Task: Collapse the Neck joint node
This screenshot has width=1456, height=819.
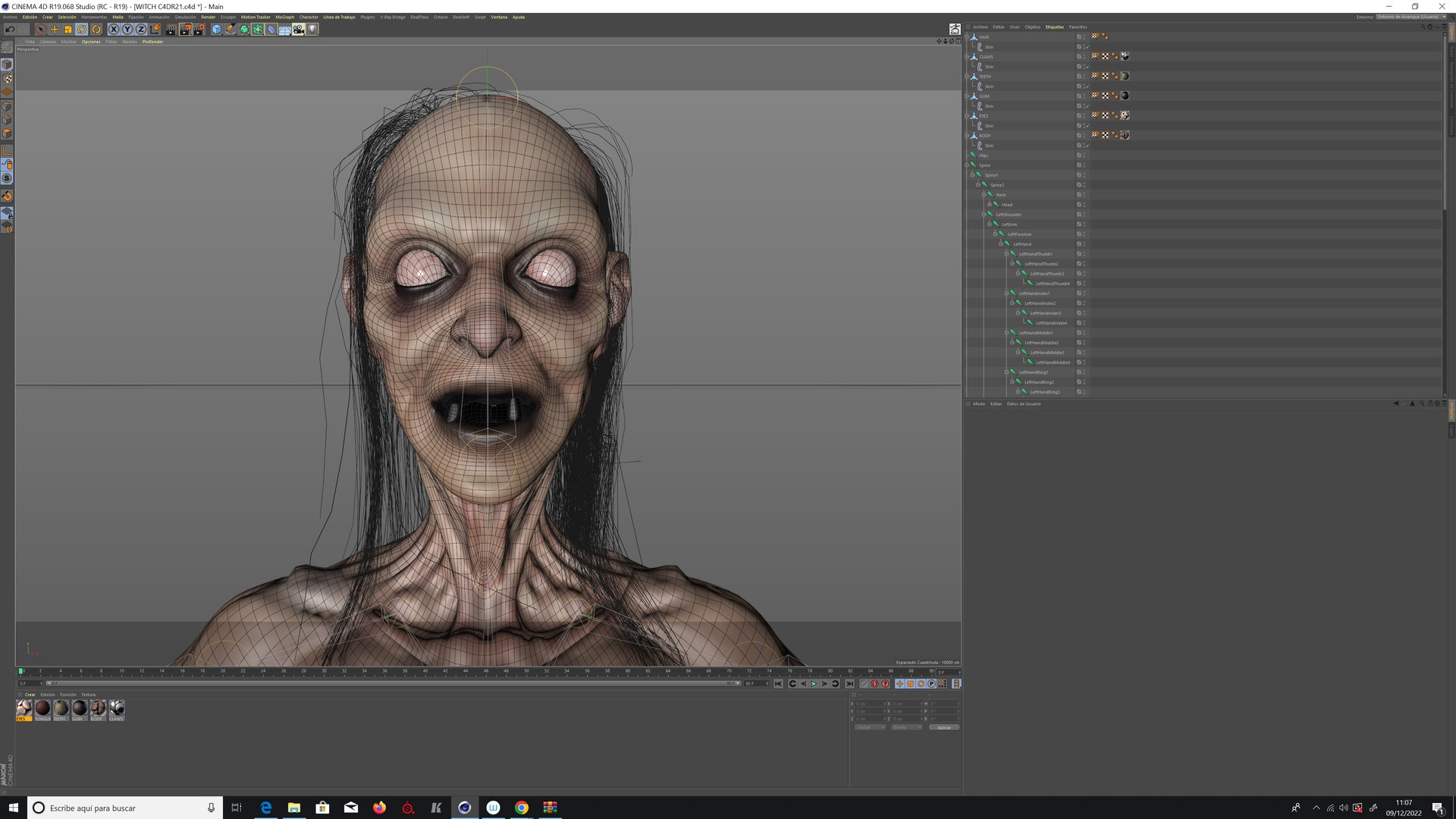Action: point(984,195)
